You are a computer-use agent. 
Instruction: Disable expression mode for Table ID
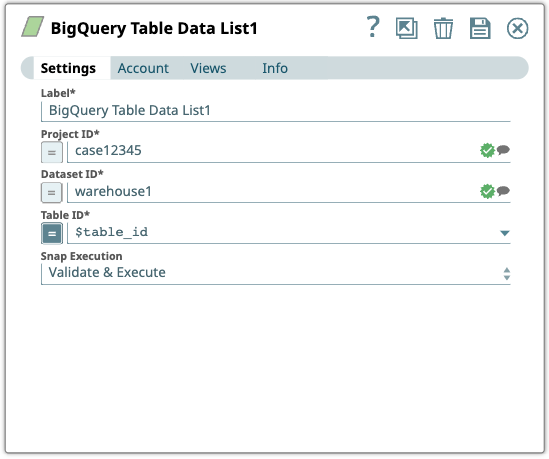[x=52, y=234]
